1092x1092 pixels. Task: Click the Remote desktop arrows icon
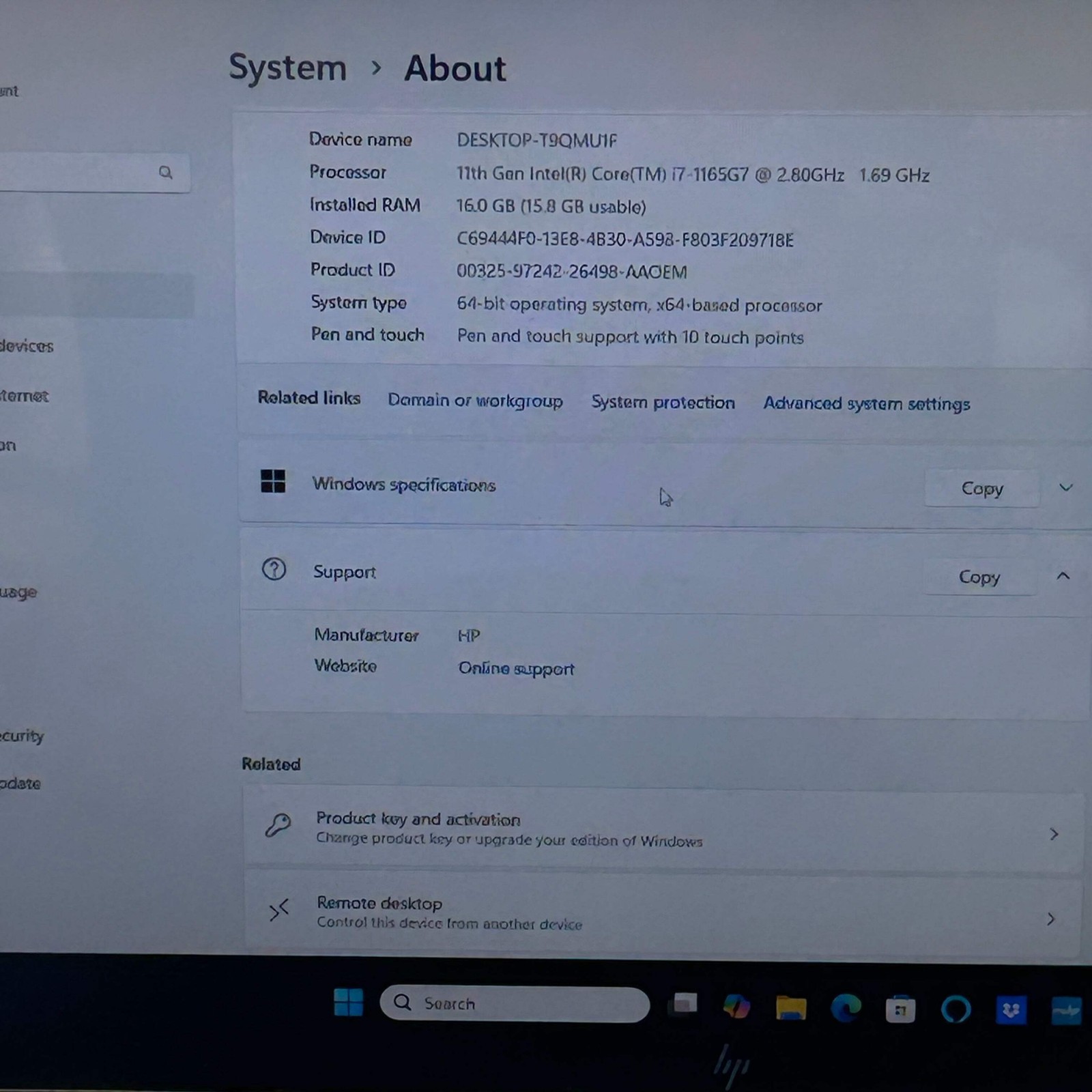pyautogui.click(x=278, y=910)
